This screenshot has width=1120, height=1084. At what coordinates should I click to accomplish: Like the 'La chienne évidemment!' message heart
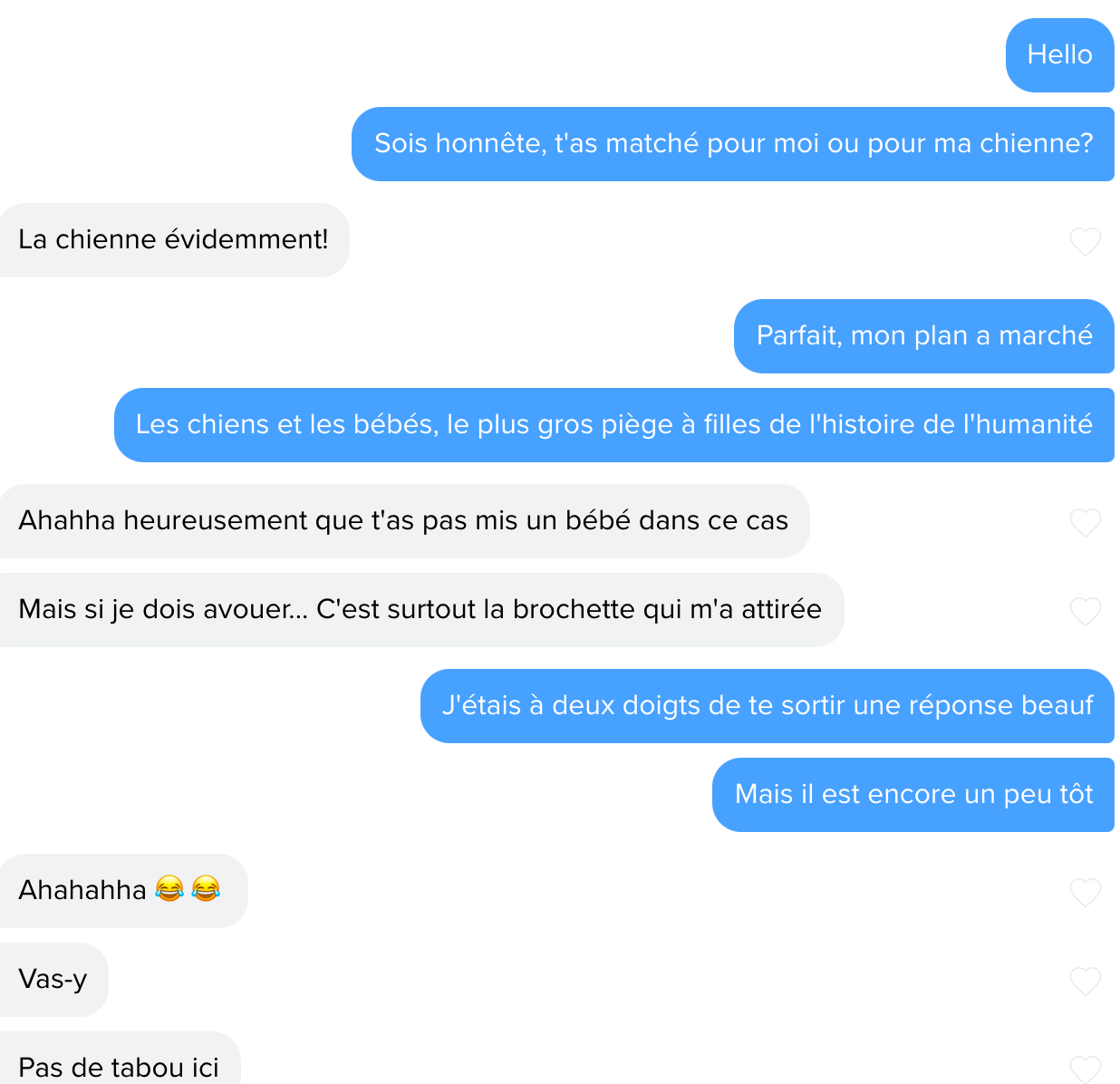click(1085, 241)
